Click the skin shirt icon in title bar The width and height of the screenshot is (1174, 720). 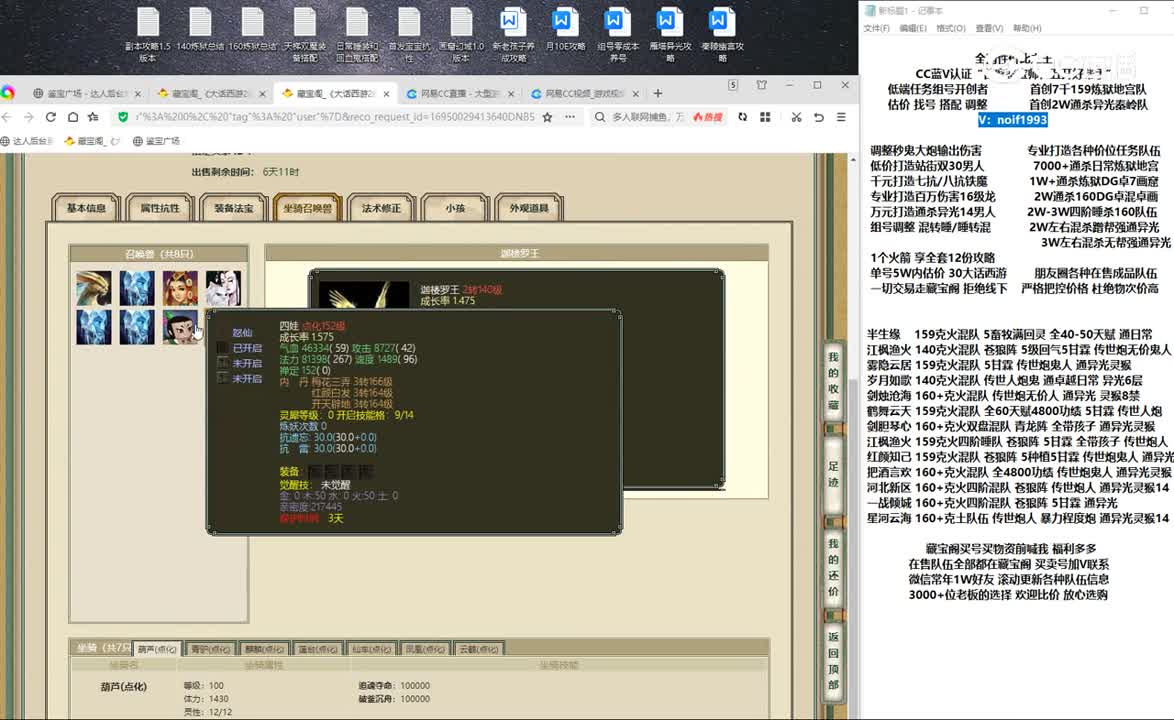(x=761, y=85)
